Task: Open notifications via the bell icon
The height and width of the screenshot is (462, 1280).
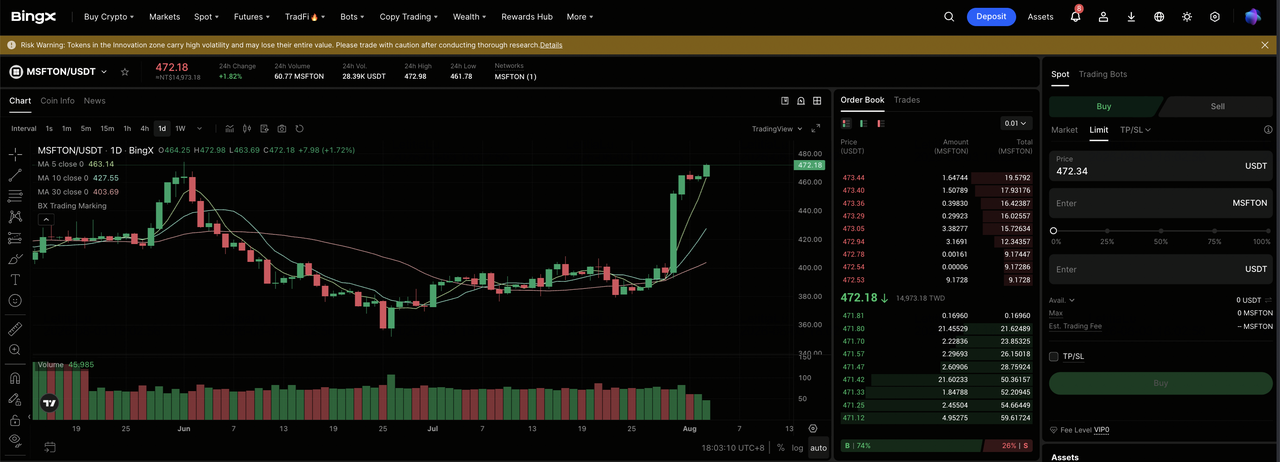Action: (1076, 16)
